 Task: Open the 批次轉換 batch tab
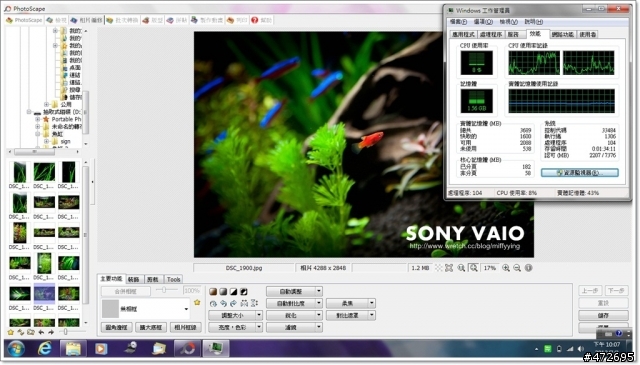(122, 20)
